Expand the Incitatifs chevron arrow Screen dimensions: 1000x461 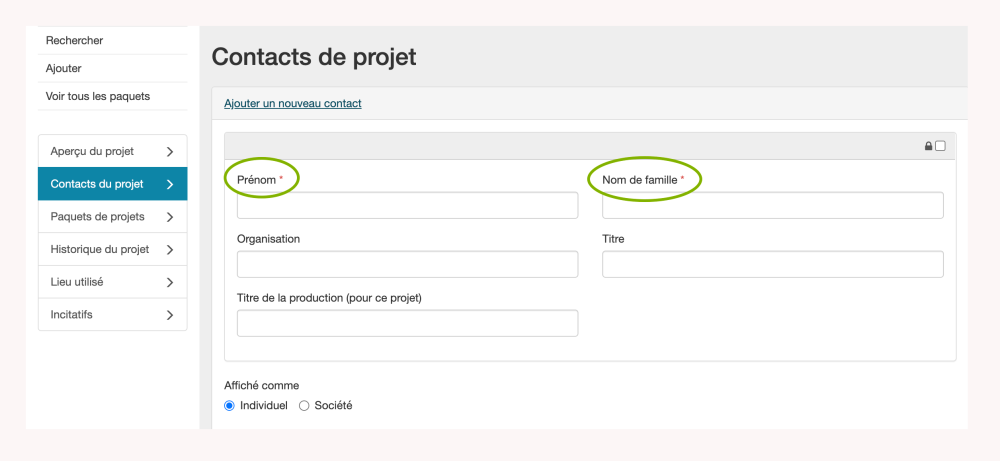(x=170, y=315)
